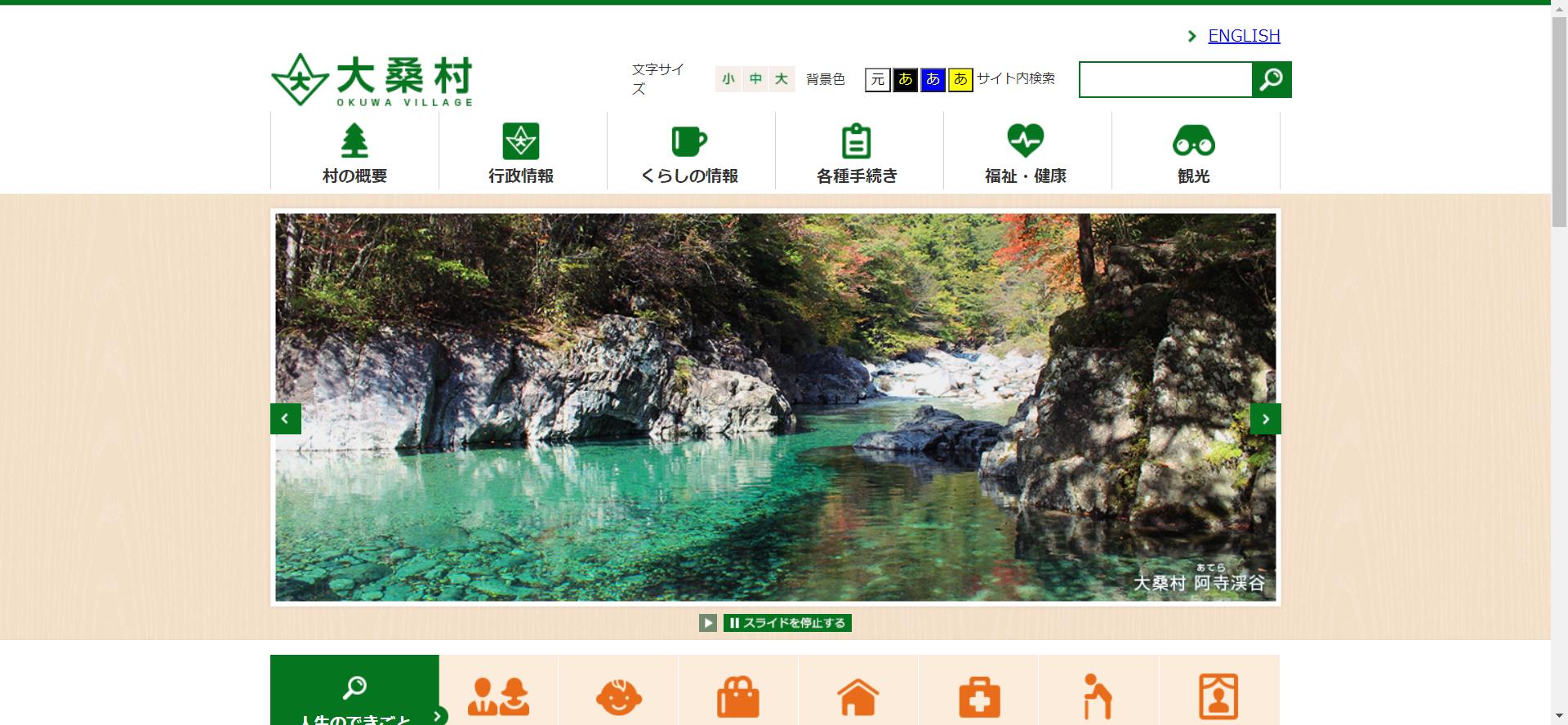This screenshot has width=1568, height=725.
Task: Click the baby face icon
Action: coord(618,696)
